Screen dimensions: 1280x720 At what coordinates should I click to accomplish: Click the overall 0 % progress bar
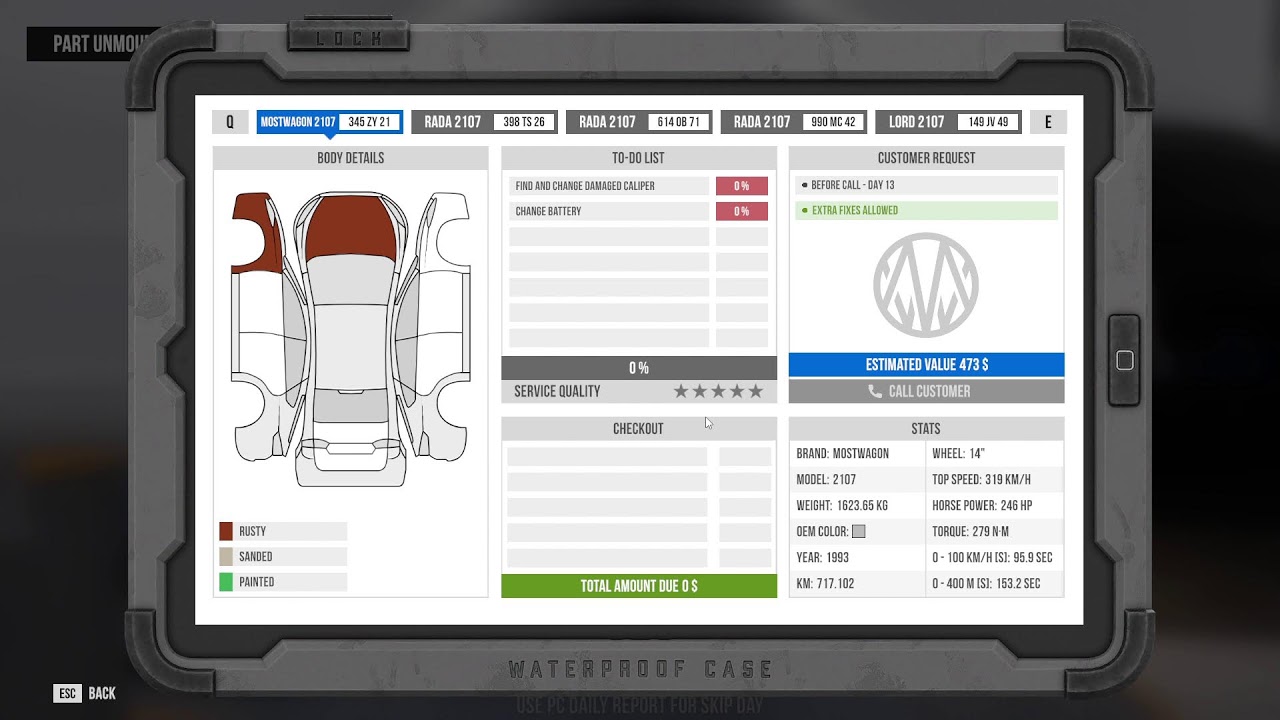639,368
